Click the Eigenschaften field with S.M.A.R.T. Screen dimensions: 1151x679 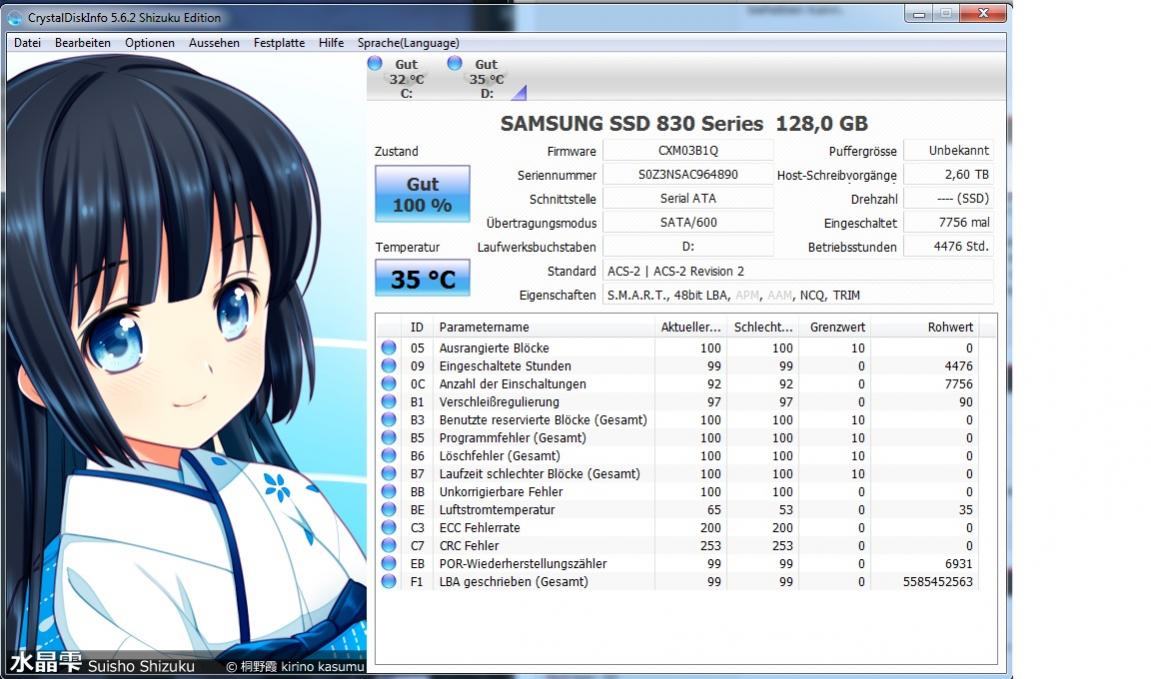[799, 295]
